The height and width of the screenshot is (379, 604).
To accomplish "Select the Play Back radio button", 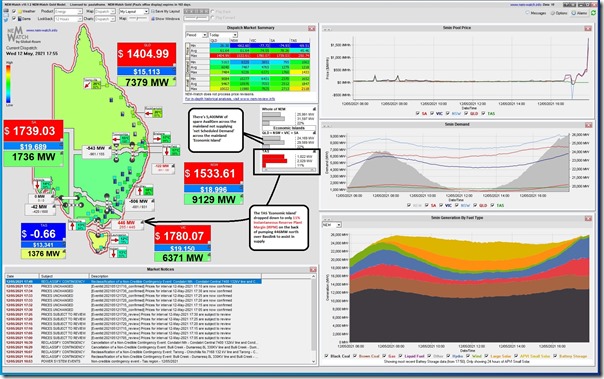I will pos(213,11).
